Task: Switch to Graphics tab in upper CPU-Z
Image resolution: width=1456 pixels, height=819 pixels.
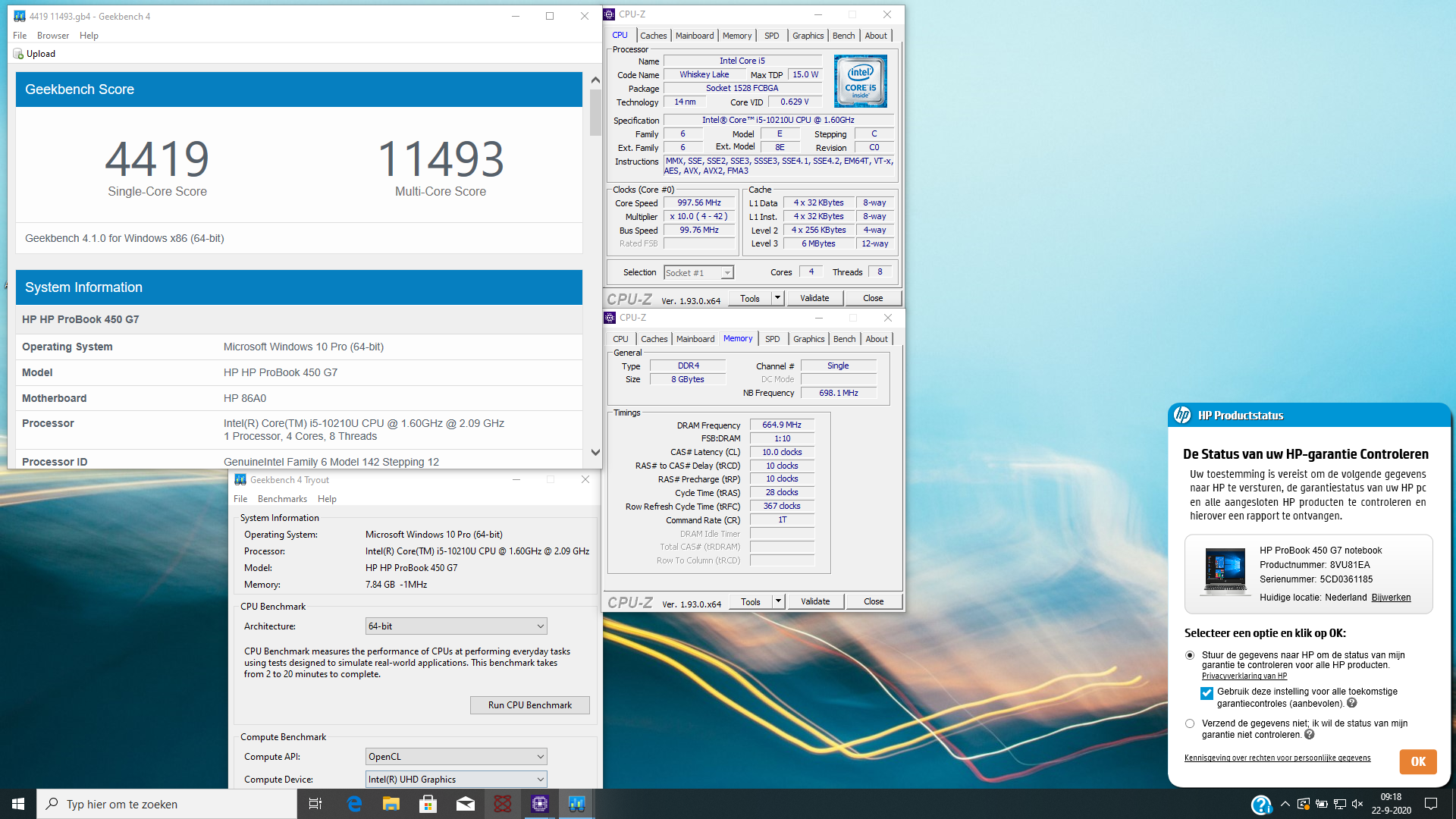Action: click(808, 36)
